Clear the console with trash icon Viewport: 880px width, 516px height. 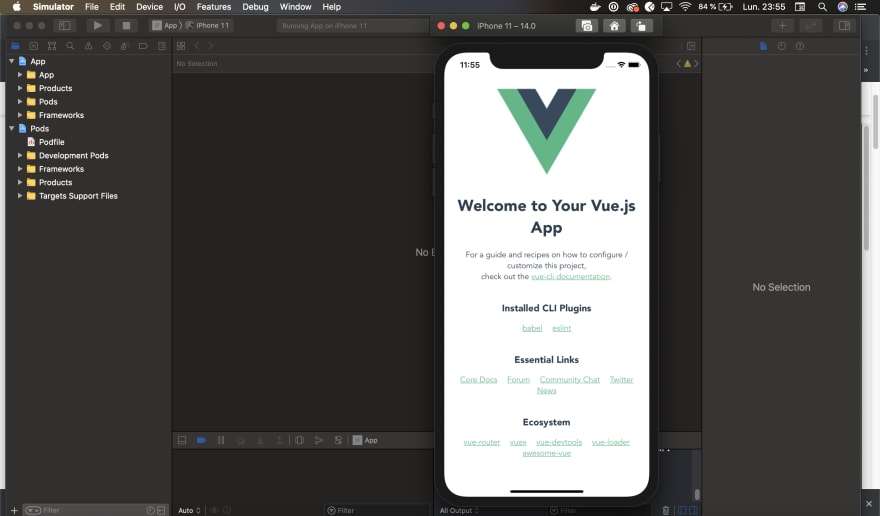click(x=666, y=510)
